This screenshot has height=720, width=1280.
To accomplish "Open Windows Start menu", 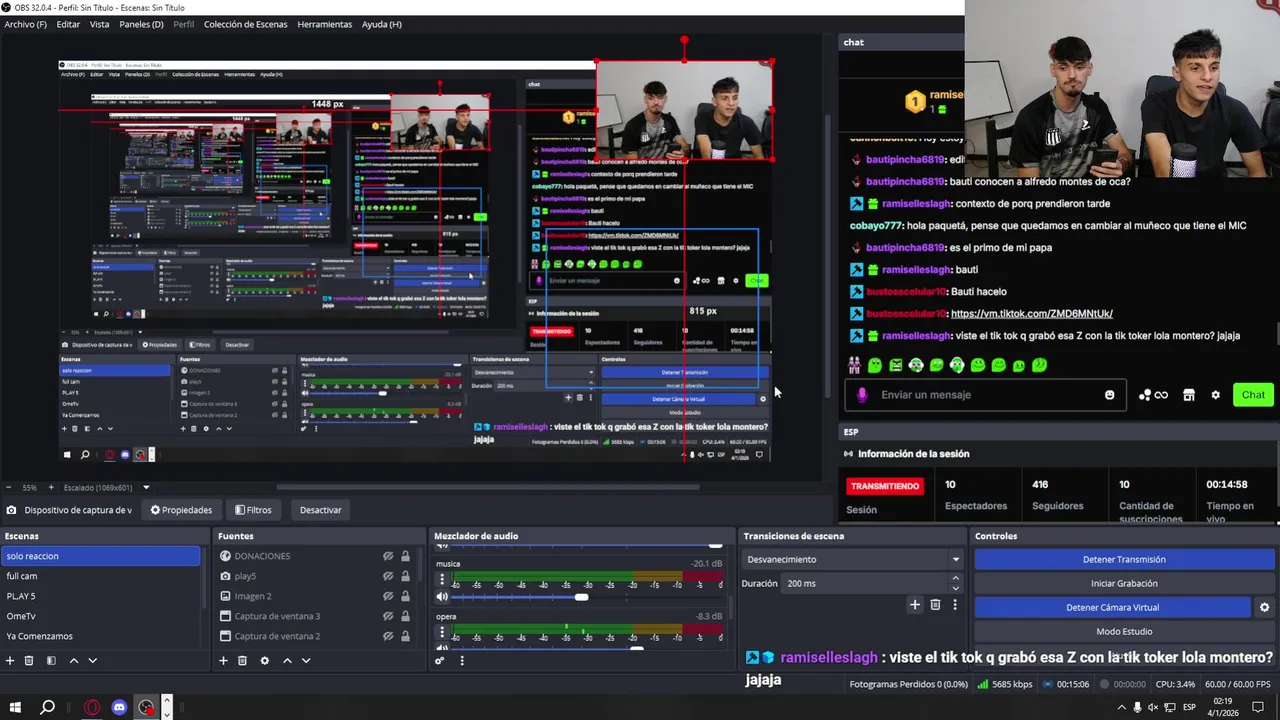I will tap(16, 707).
